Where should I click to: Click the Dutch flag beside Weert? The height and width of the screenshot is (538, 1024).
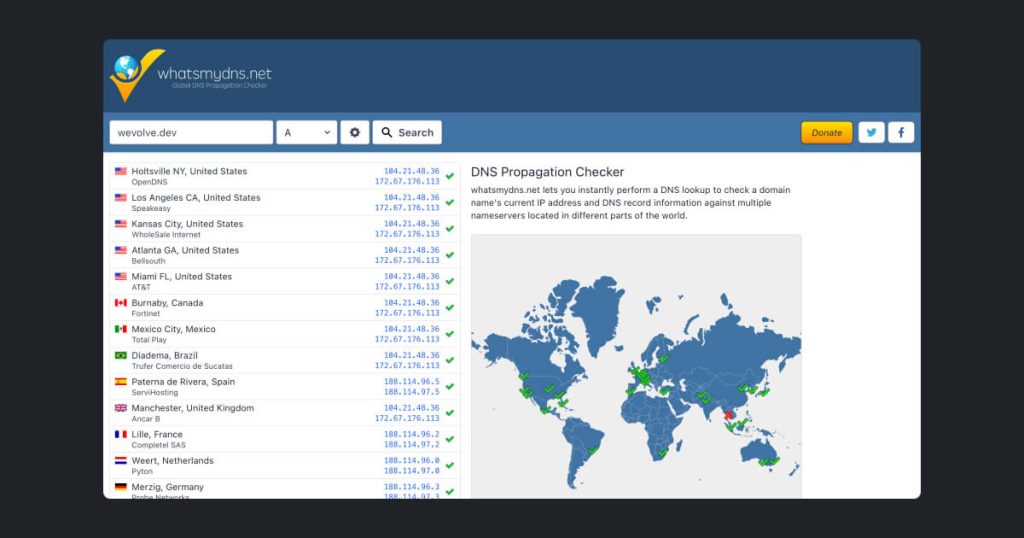121,460
